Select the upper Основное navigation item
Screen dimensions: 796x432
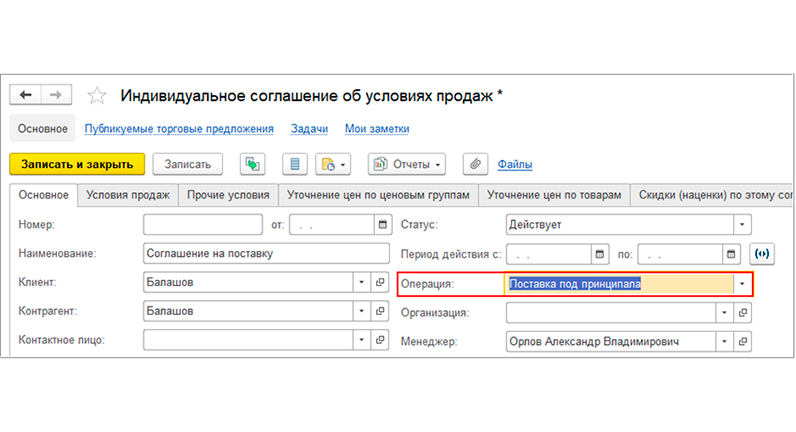[x=43, y=128]
